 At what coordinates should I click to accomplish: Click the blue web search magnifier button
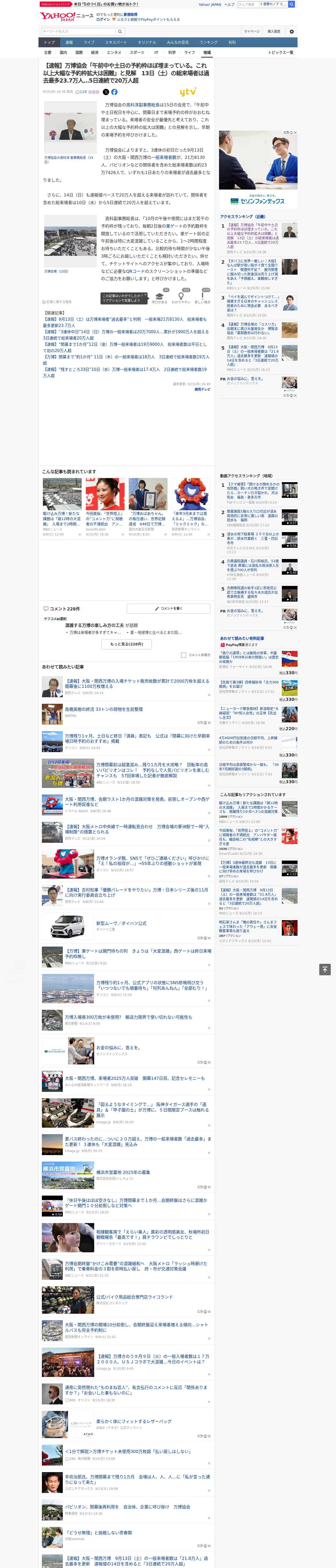pyautogui.click(x=292, y=4)
